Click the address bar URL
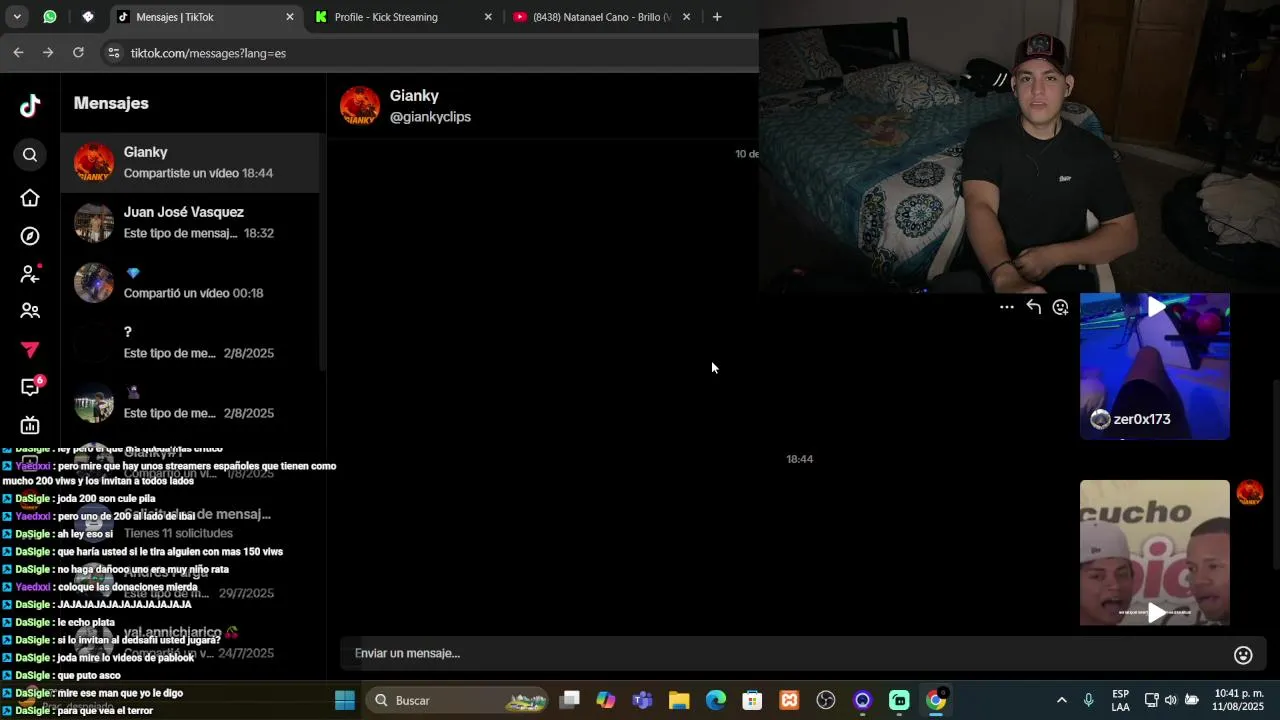Screen dimensions: 1280x720 pos(208,53)
